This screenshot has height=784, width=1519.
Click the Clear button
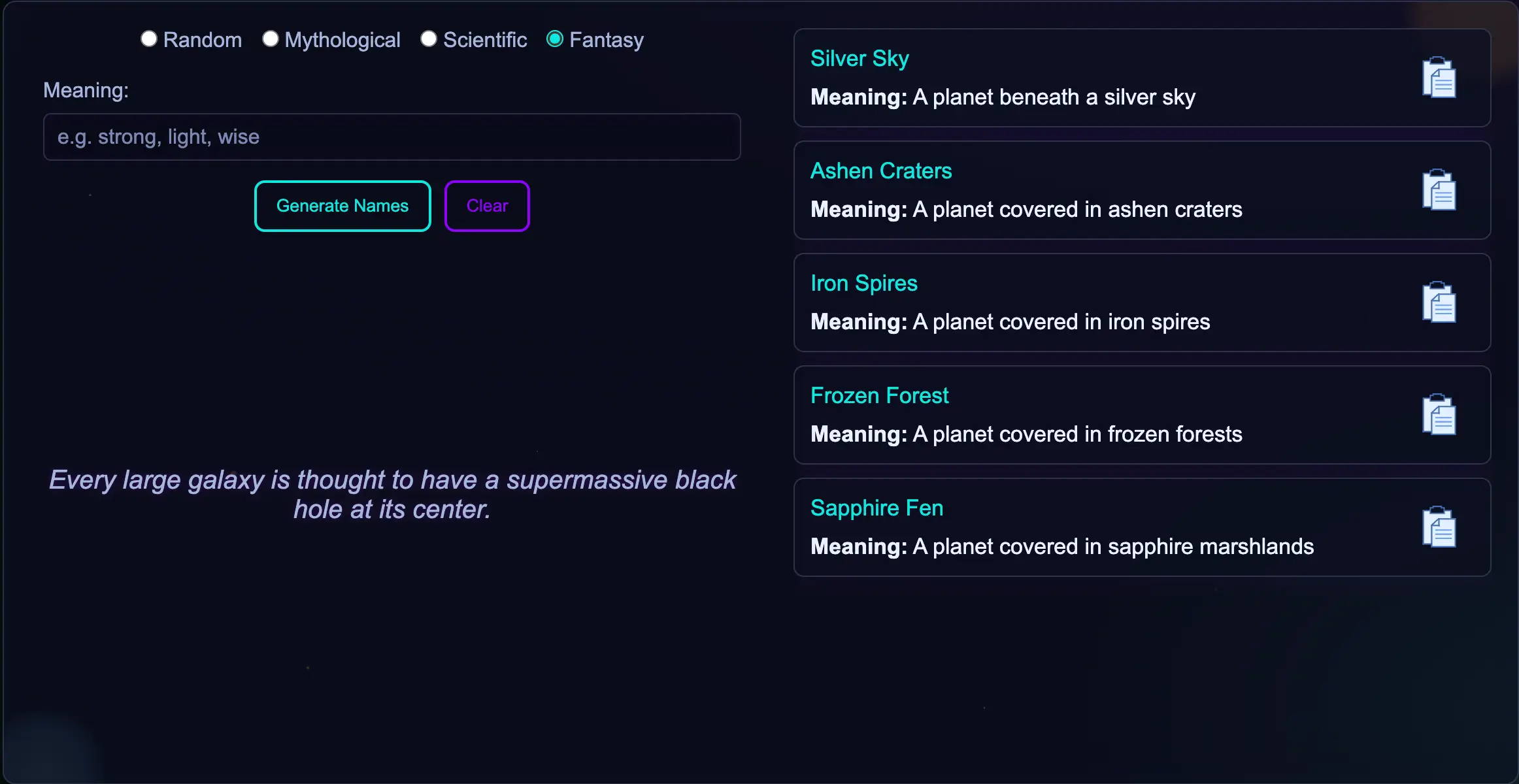click(487, 205)
